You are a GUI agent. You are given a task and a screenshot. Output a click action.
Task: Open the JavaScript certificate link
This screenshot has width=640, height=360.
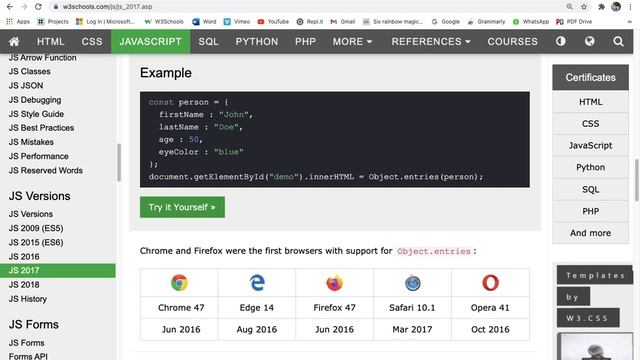tap(591, 146)
